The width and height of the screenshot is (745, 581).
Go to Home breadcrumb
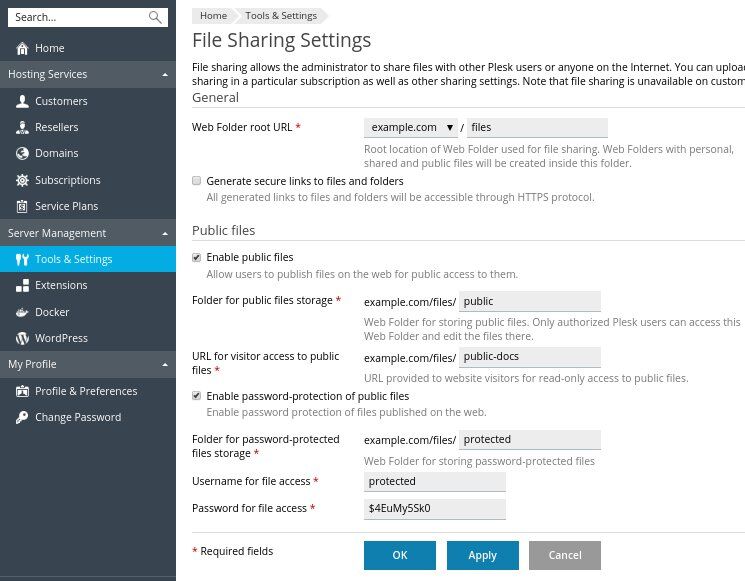(x=213, y=16)
